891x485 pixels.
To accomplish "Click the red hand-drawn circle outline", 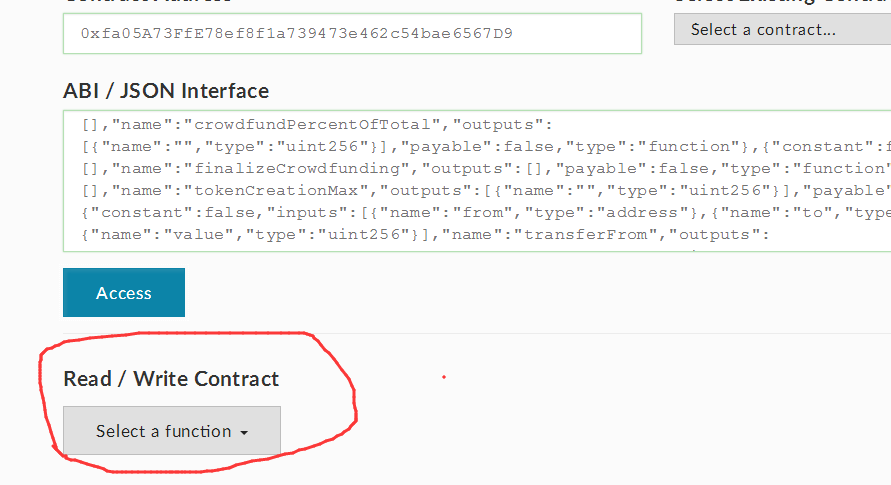I will (355, 400).
